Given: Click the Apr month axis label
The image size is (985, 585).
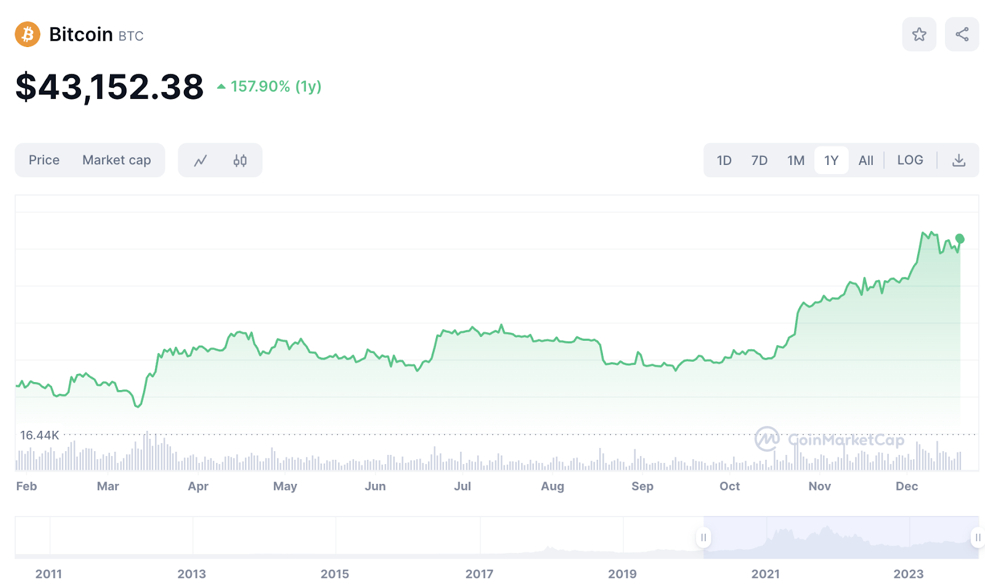Looking at the screenshot, I should [x=198, y=486].
